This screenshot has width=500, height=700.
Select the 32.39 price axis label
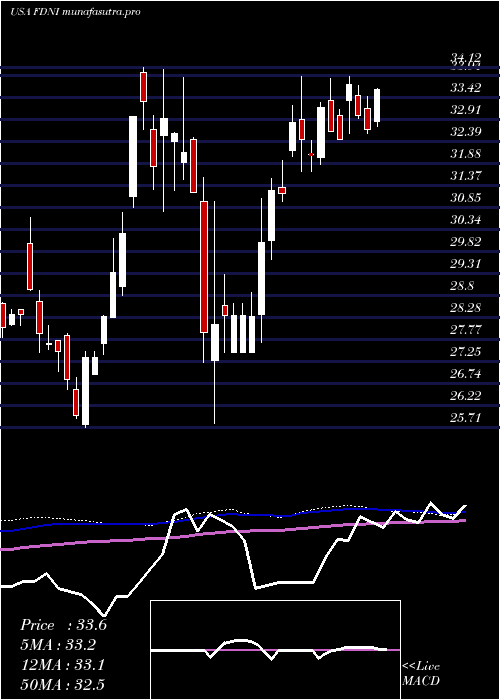point(466,132)
